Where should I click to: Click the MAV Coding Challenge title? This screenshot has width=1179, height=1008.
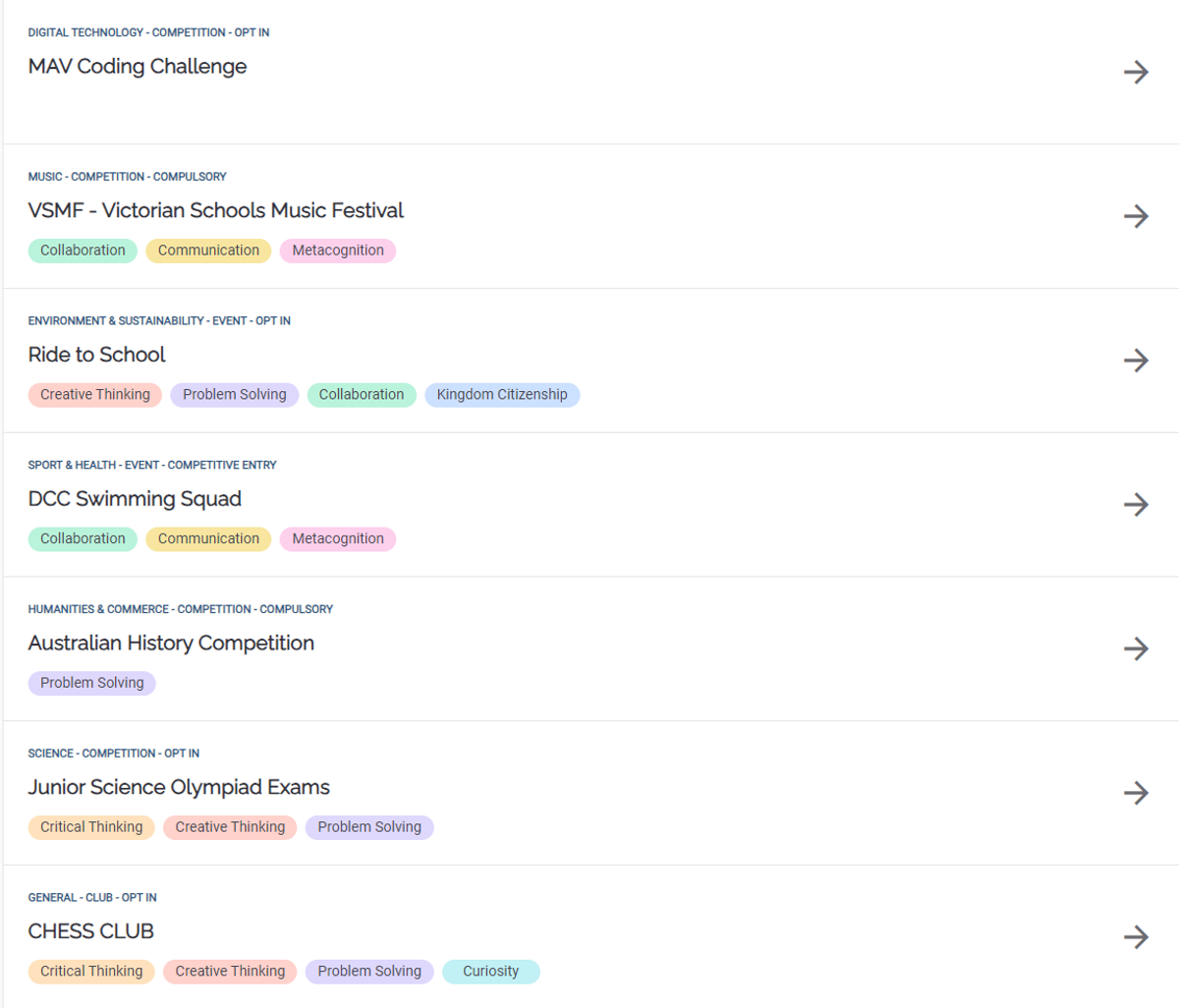click(138, 67)
